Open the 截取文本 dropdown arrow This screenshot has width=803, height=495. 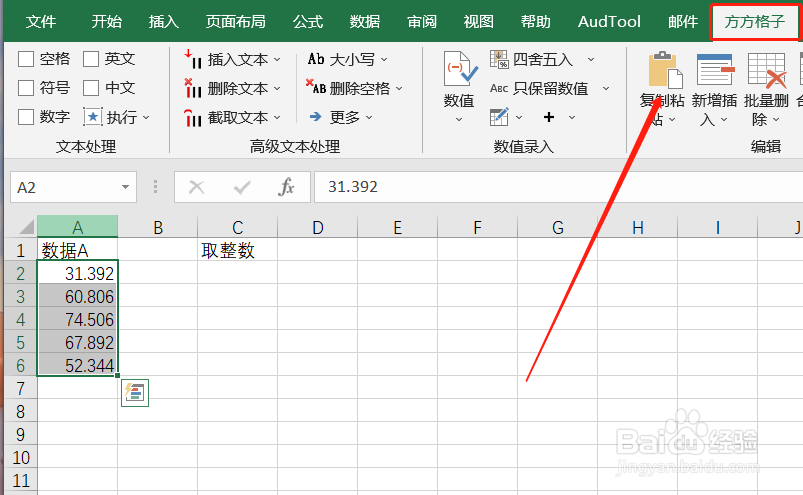pyautogui.click(x=277, y=118)
